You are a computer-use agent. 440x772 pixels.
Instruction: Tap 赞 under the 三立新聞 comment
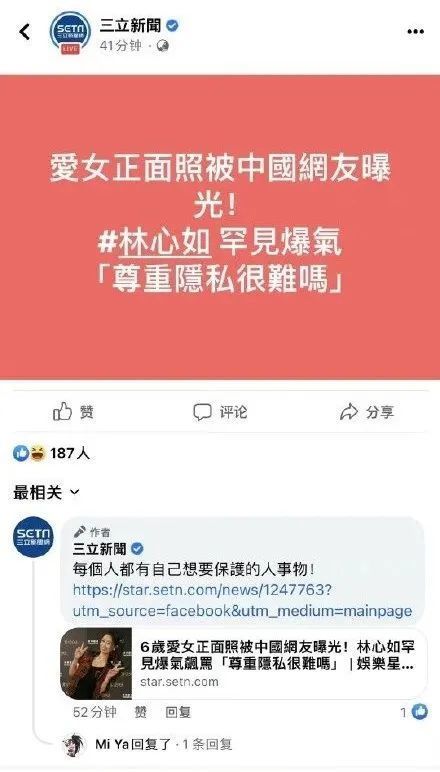click(141, 712)
